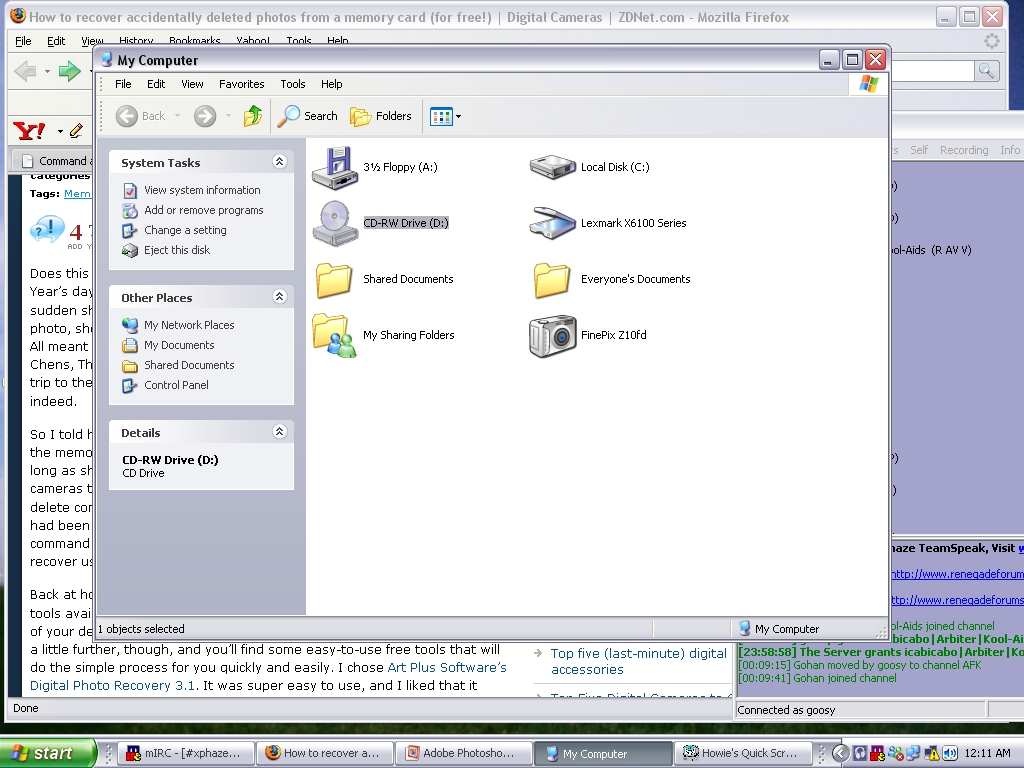Image resolution: width=1024 pixels, height=768 pixels.
Task: Select the My Sharing Folders icon
Action: click(x=334, y=335)
